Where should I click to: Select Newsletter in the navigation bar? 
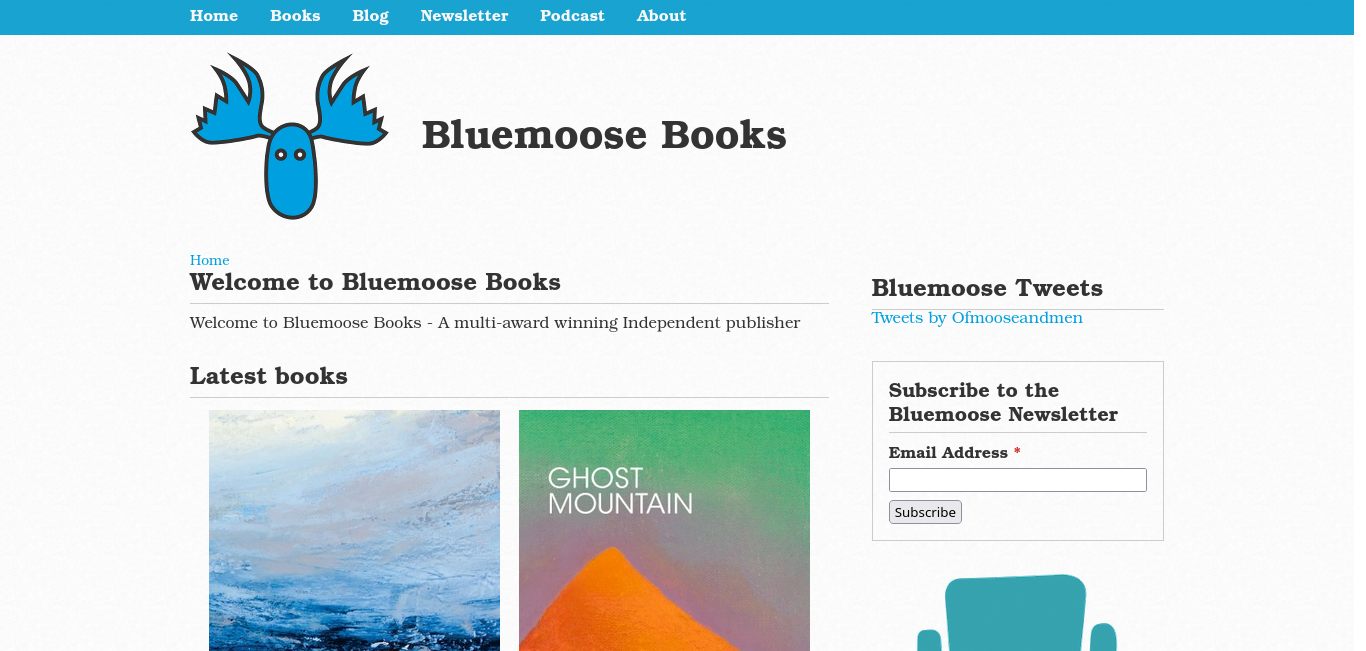[x=464, y=16]
